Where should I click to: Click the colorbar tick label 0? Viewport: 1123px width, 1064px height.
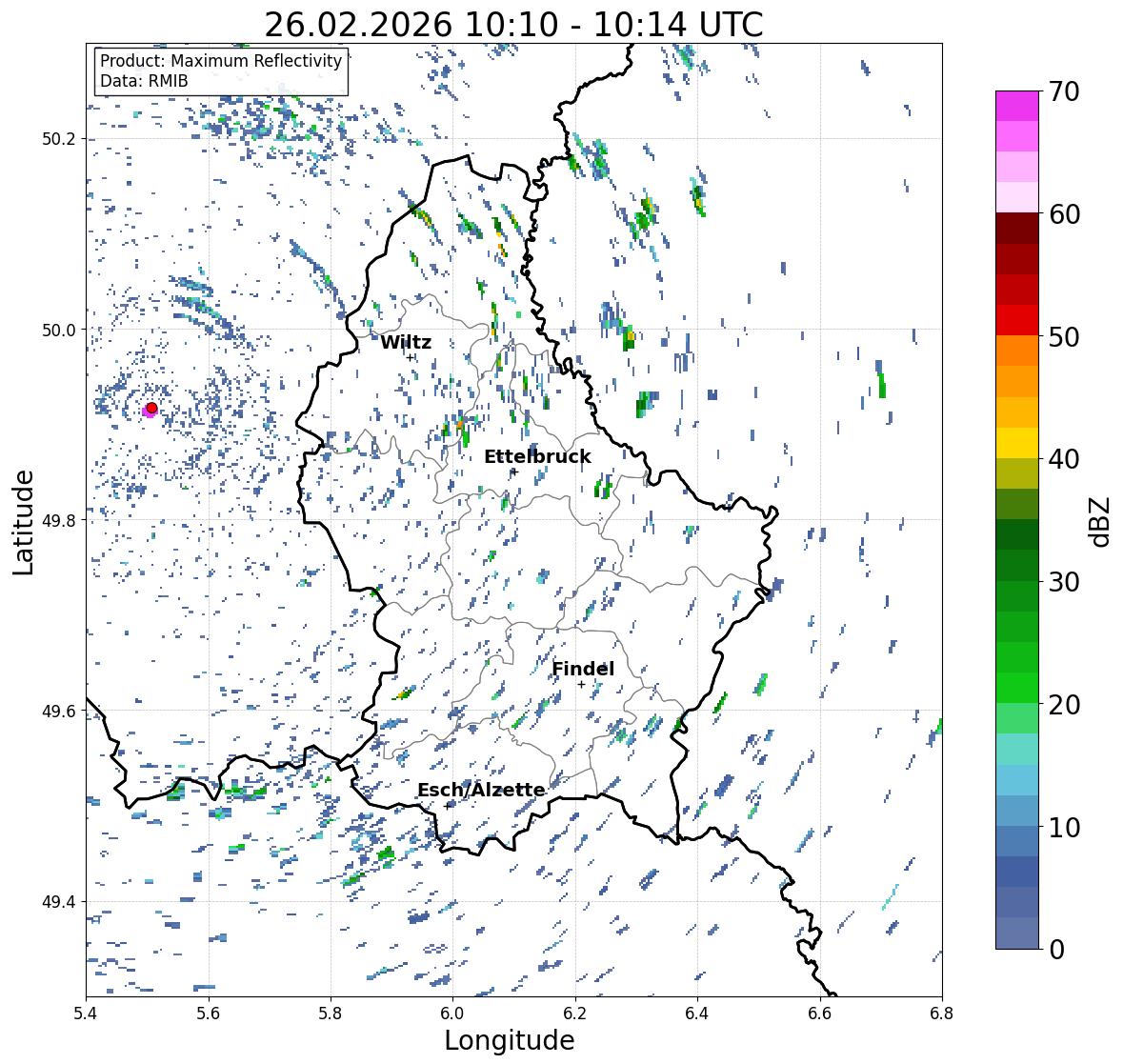(x=1056, y=950)
